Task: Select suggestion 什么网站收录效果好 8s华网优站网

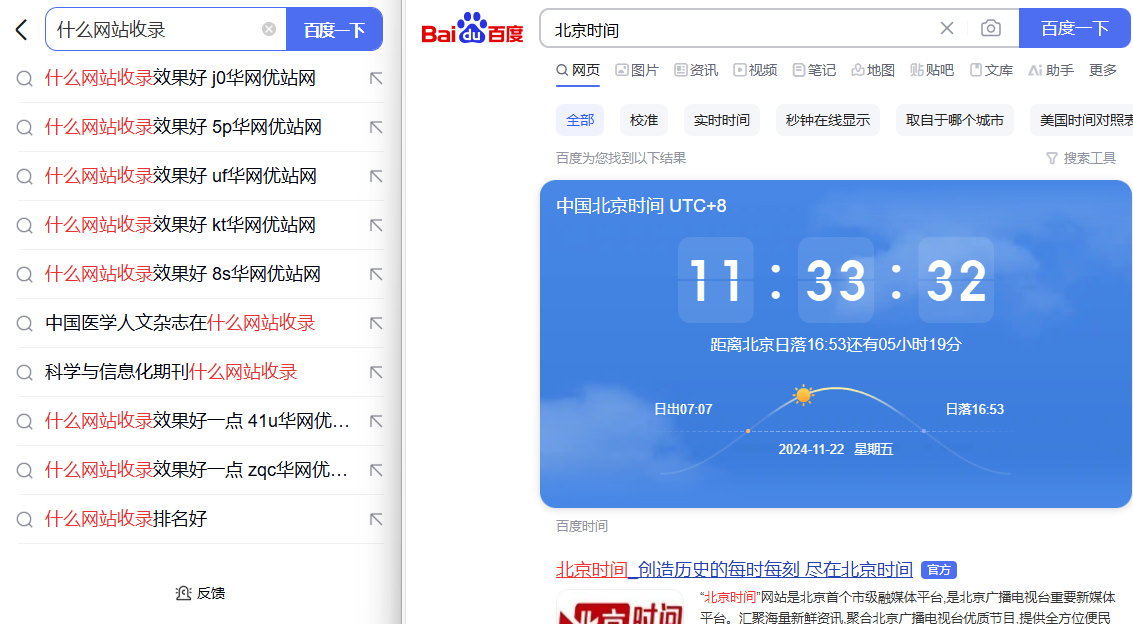Action: tap(183, 274)
